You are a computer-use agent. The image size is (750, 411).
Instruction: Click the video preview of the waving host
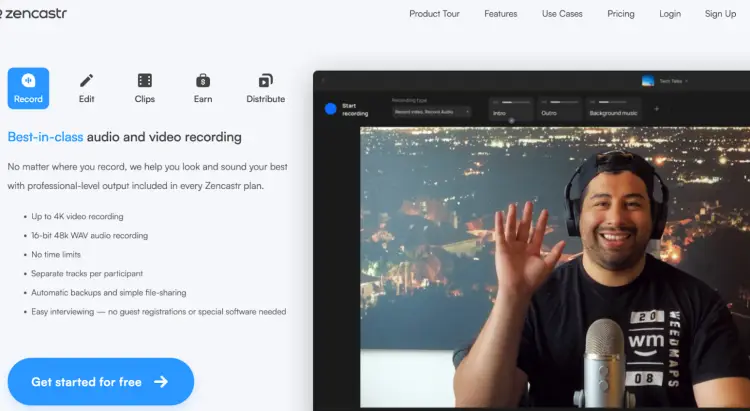(x=555, y=267)
